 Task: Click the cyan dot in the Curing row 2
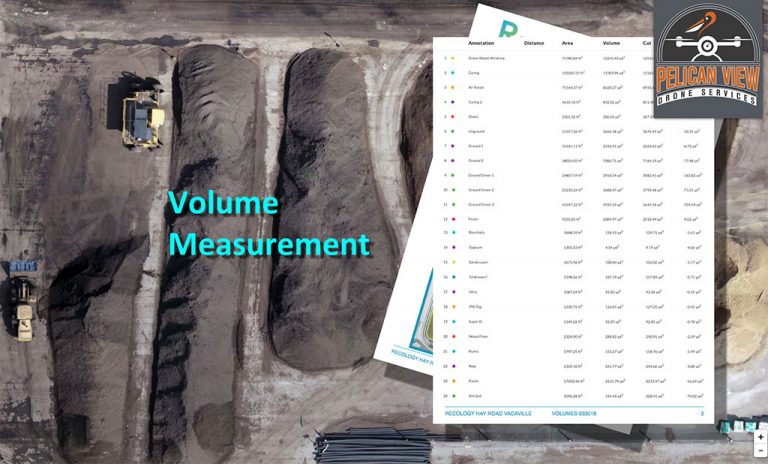(453, 73)
